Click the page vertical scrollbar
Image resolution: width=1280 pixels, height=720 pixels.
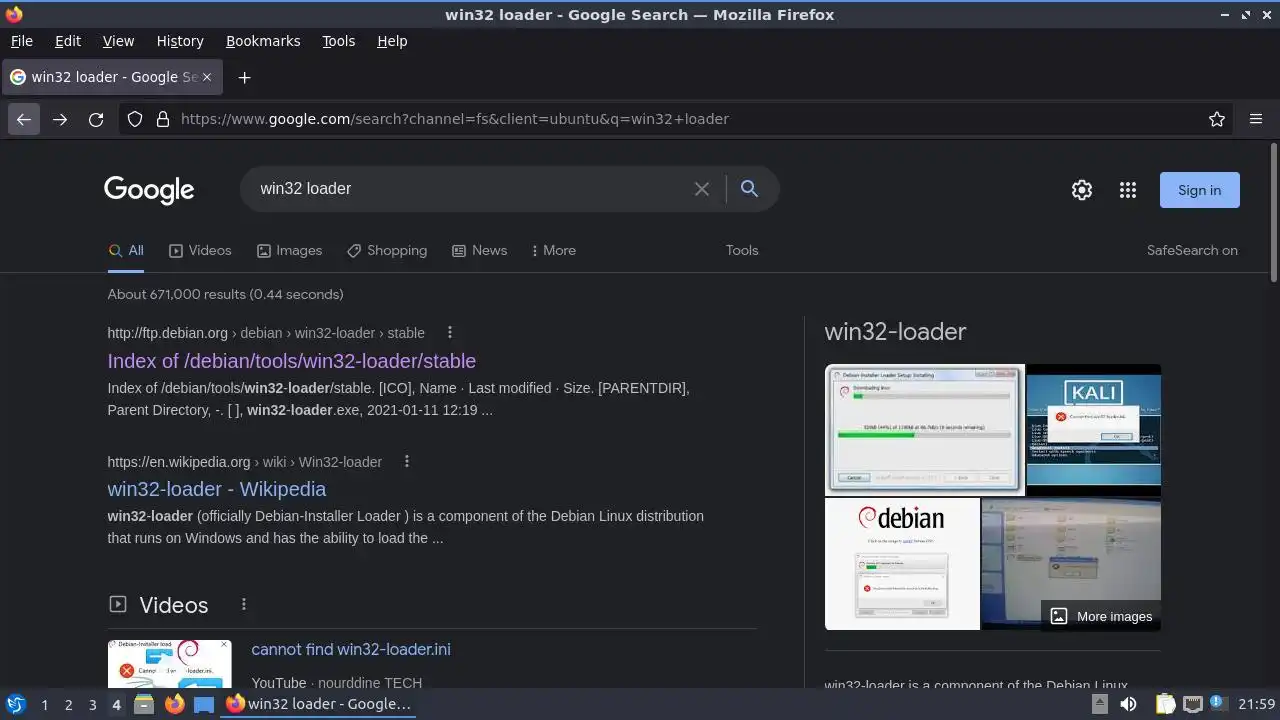1273,212
